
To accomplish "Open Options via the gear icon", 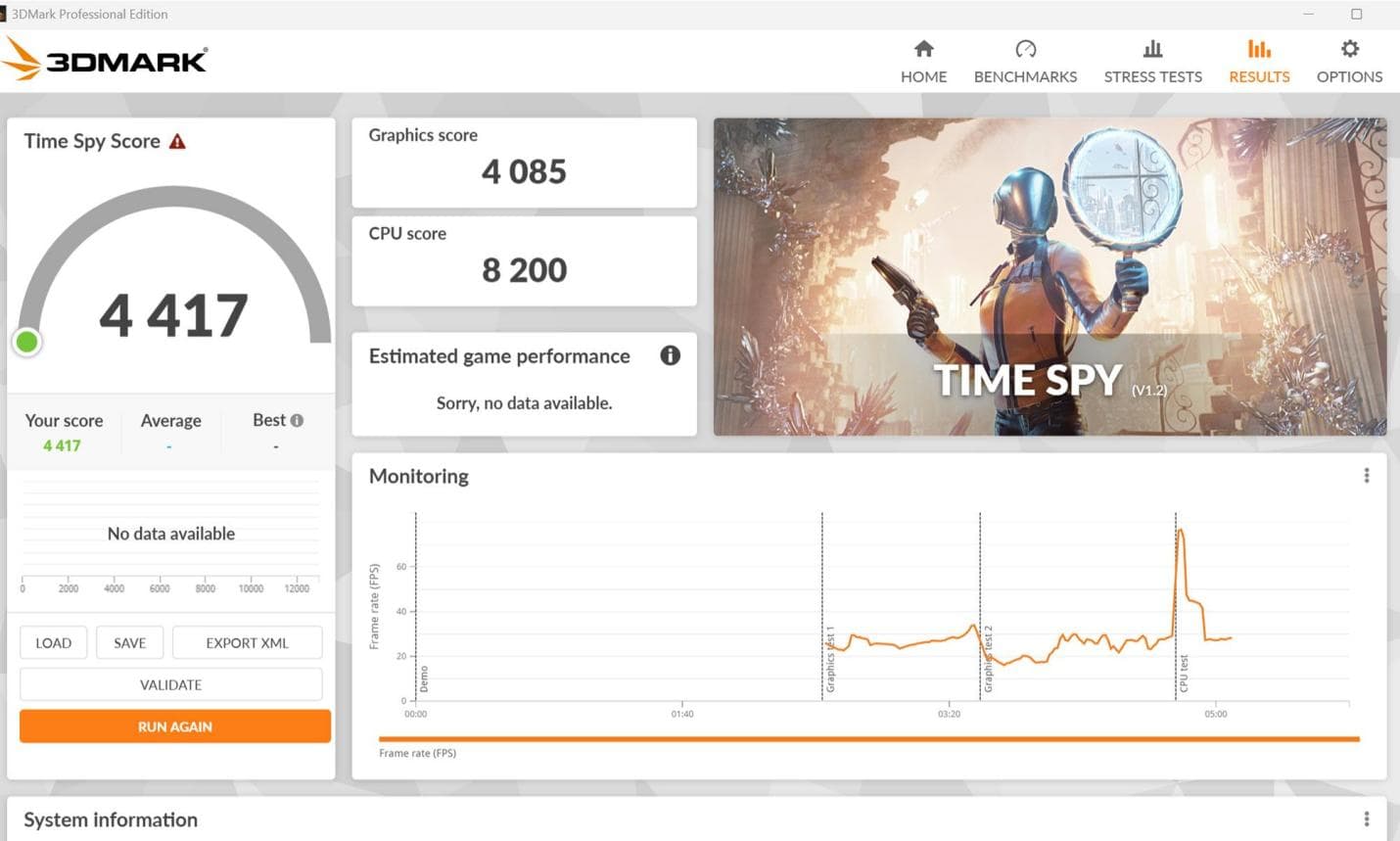I will coord(1348,61).
